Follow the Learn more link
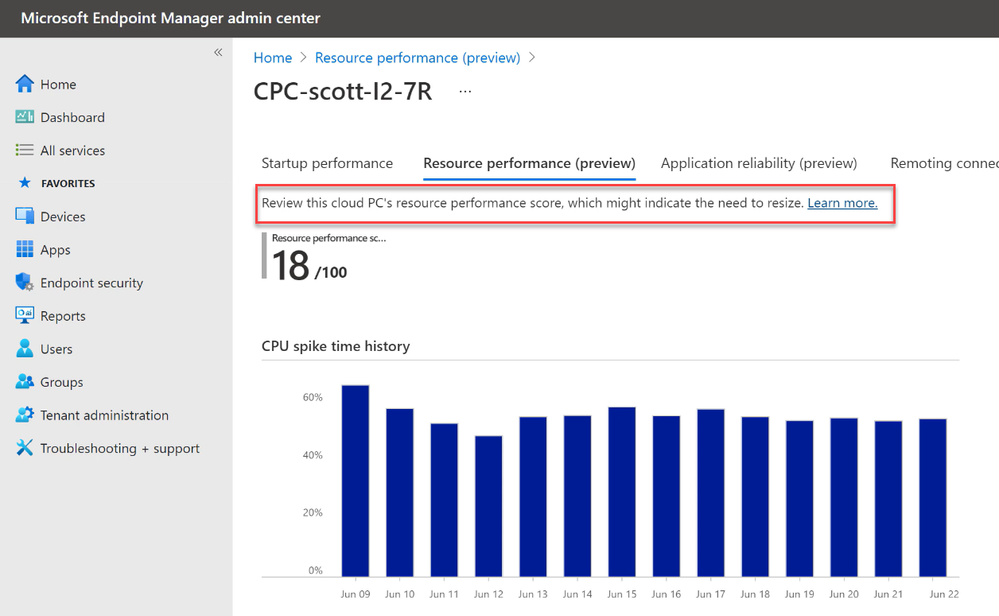 [x=842, y=203]
